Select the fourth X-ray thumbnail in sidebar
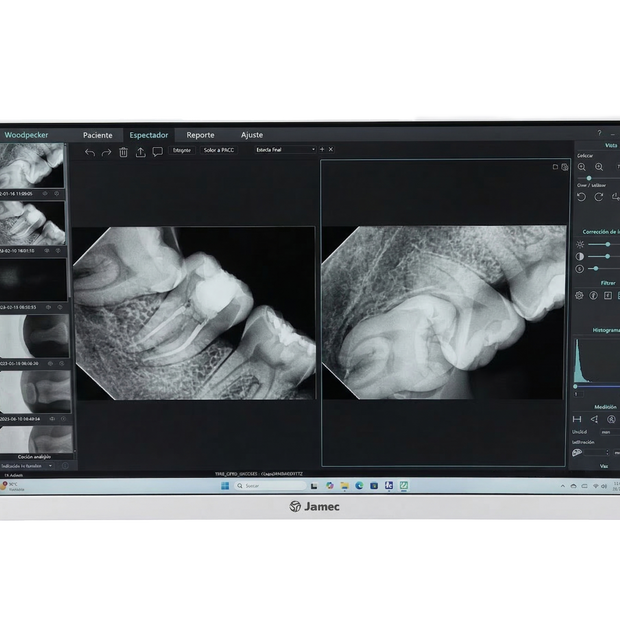This screenshot has height=620, width=620. coord(34,336)
